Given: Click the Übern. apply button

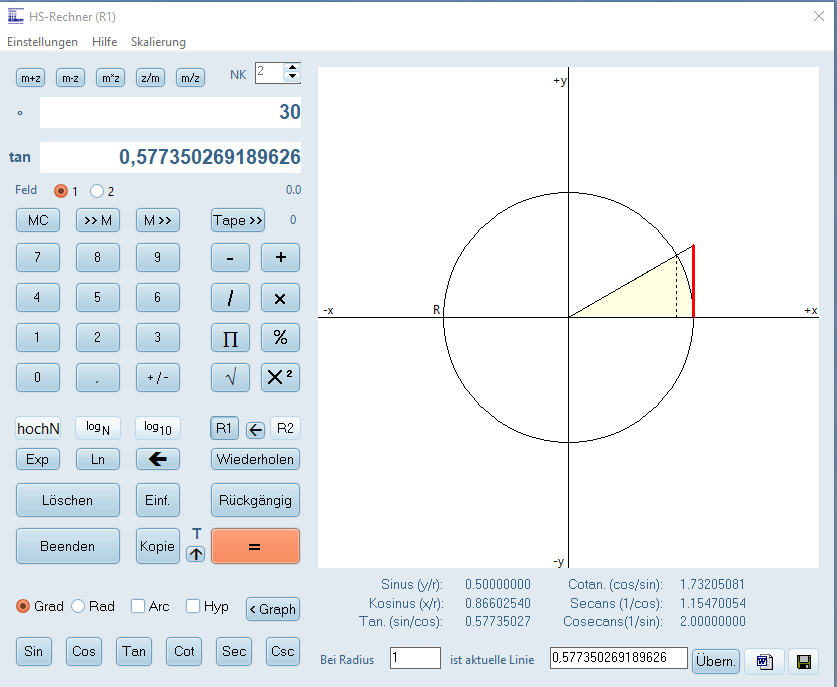Looking at the screenshot, I should click(x=716, y=661).
